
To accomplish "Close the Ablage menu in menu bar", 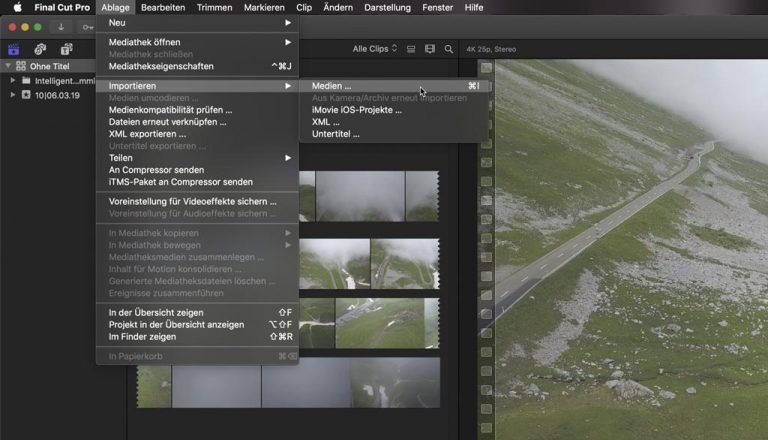I will click(116, 7).
